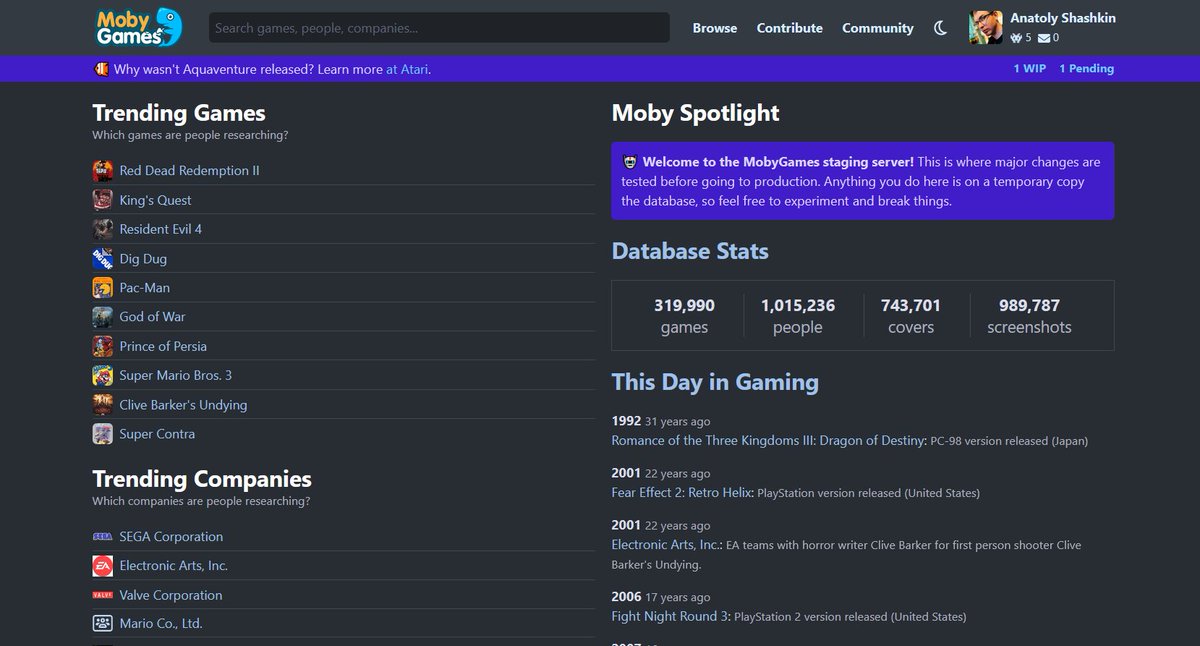The image size is (1200, 646).
Task: Click the Trending Companies heading
Action: 202,479
